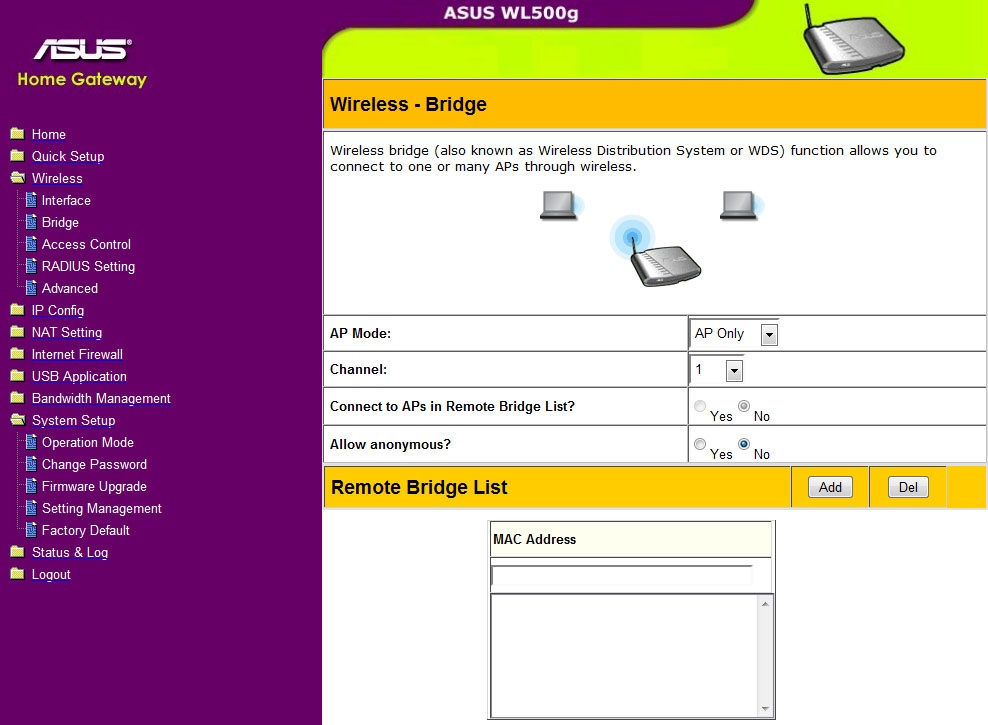Open the USB Application menu
988x725 pixels.
[x=79, y=377]
